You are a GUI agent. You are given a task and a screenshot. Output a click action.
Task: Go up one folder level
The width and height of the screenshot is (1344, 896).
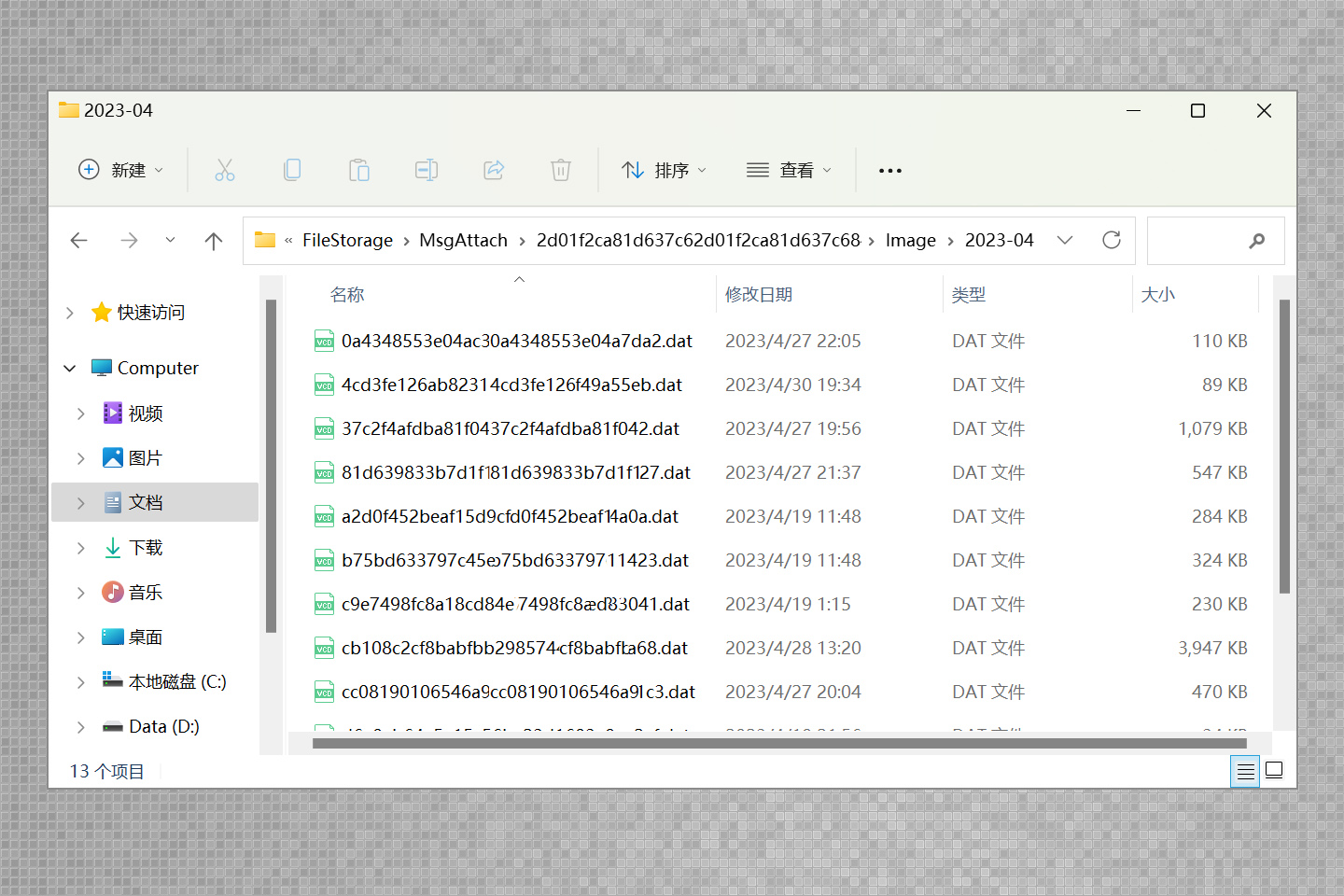(214, 241)
